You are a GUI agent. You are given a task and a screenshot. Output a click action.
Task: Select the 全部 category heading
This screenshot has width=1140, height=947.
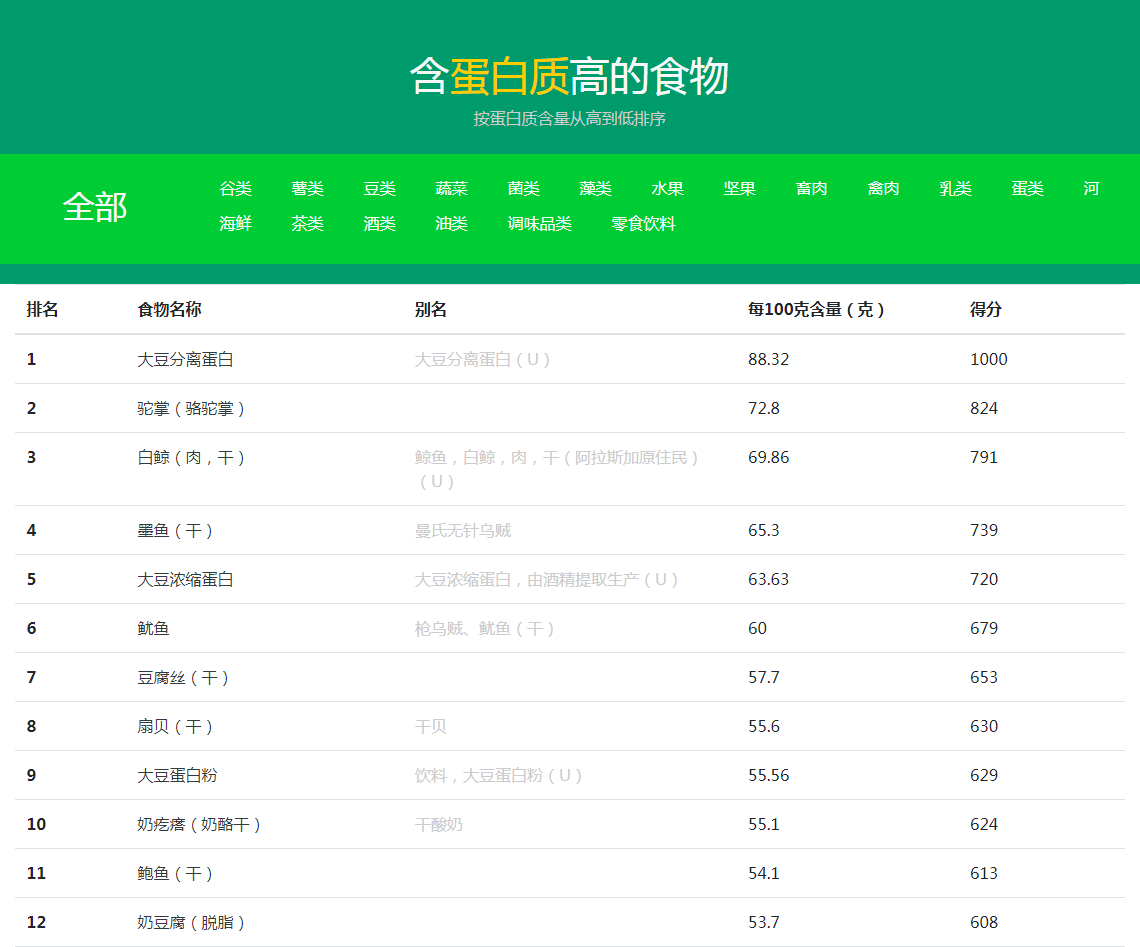click(x=95, y=207)
